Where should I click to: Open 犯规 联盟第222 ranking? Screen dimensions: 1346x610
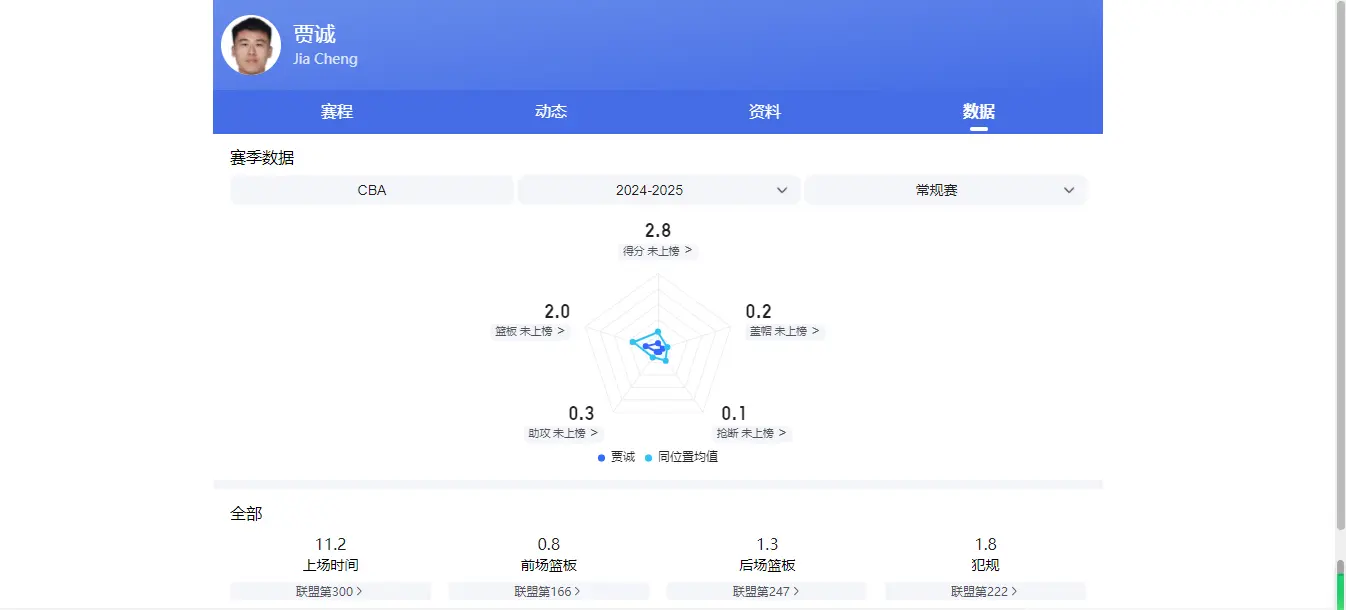coord(985,591)
